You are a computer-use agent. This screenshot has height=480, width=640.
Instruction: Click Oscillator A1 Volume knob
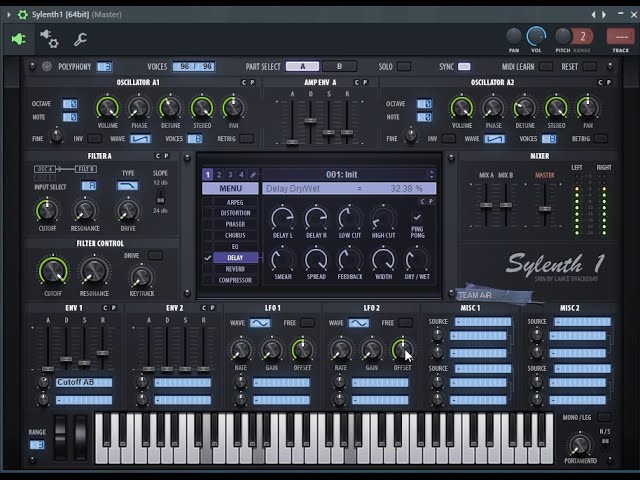107,108
